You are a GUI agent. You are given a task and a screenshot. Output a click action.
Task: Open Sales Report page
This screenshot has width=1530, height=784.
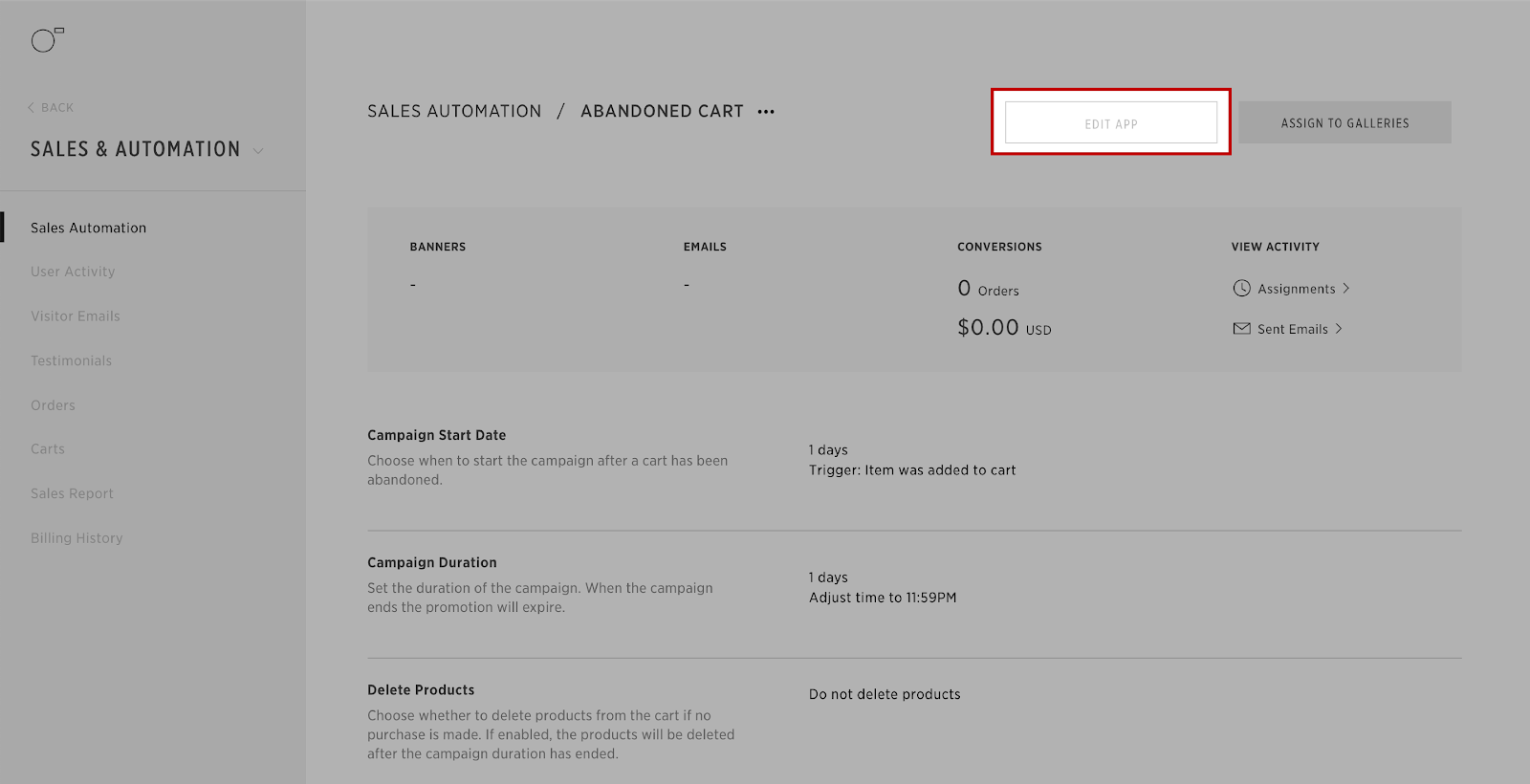72,493
